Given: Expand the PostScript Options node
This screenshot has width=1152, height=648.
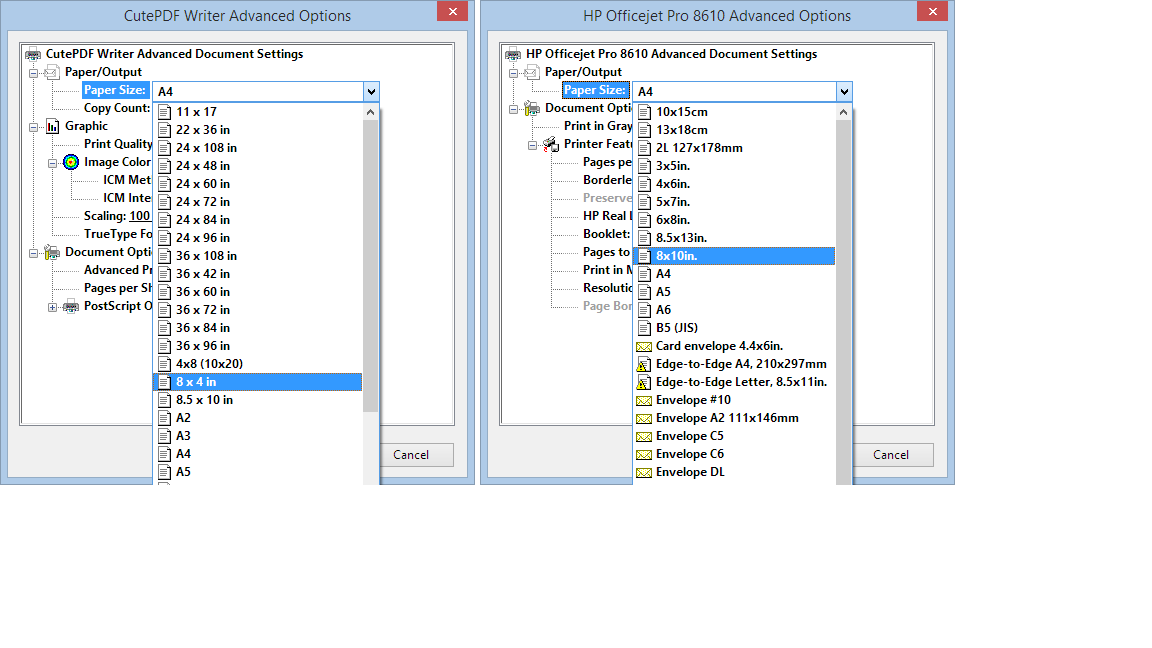Looking at the screenshot, I should 53,307.
